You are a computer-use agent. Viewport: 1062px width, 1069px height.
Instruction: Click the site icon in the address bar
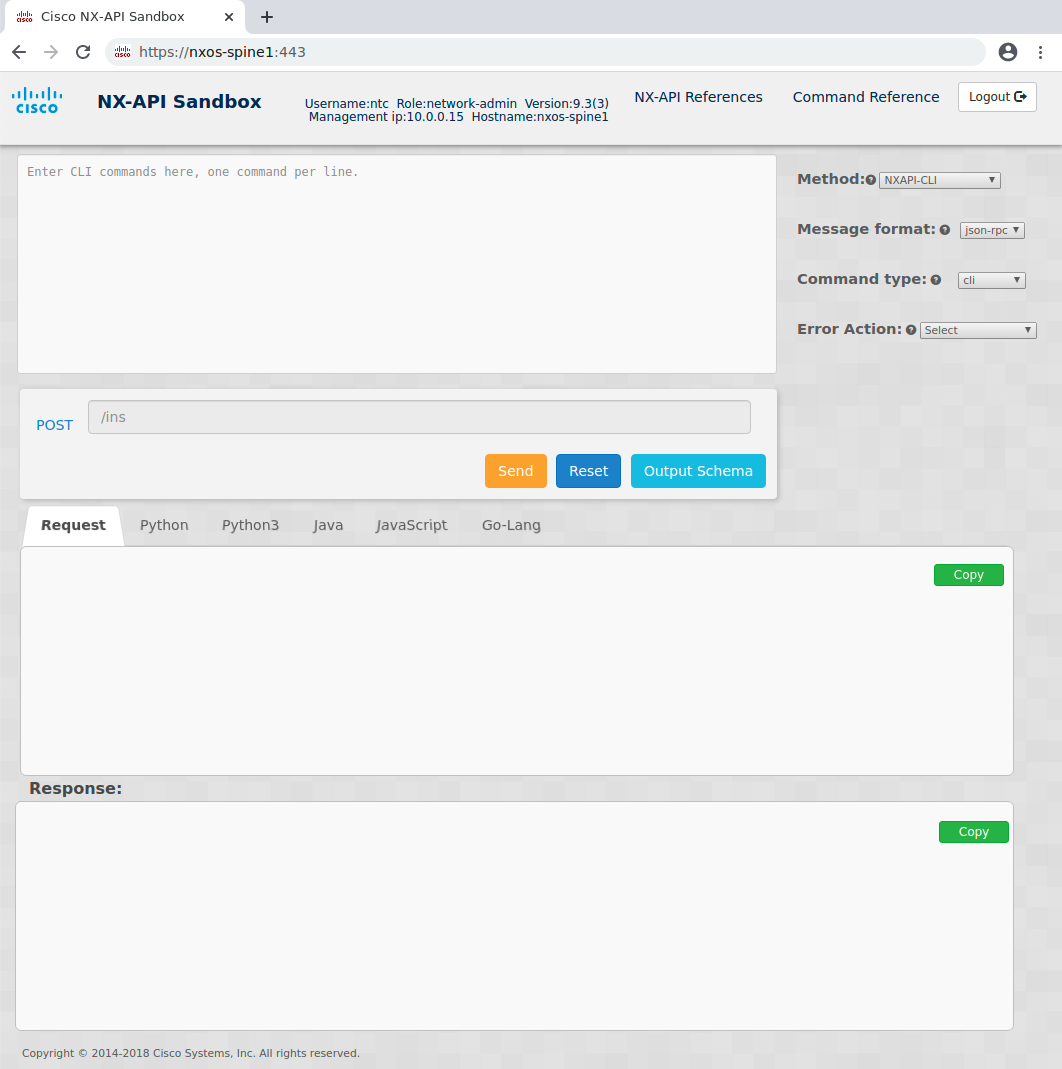pyautogui.click(x=122, y=50)
